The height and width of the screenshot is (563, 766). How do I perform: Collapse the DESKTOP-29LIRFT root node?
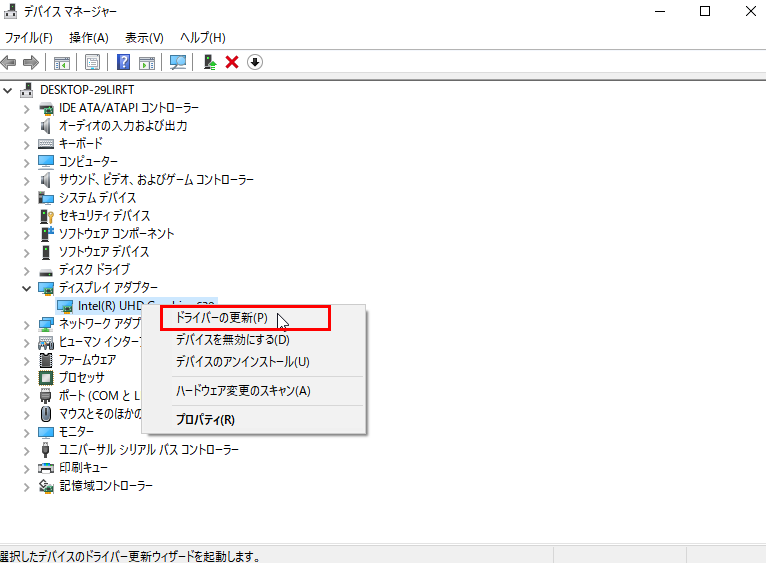[x=7, y=90]
